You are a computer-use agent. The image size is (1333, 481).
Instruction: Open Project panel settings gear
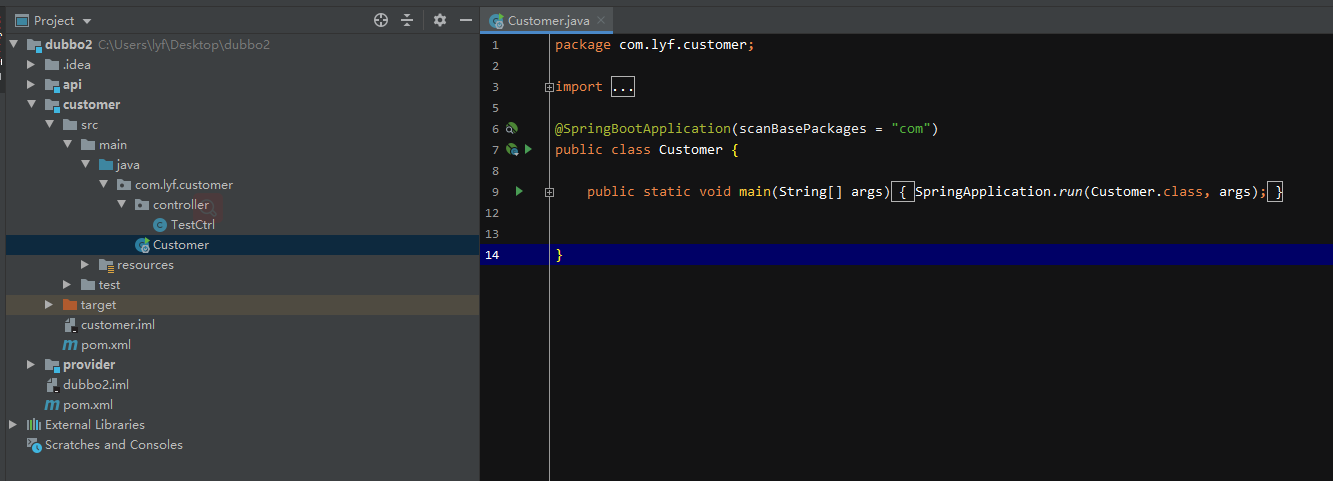(x=440, y=20)
